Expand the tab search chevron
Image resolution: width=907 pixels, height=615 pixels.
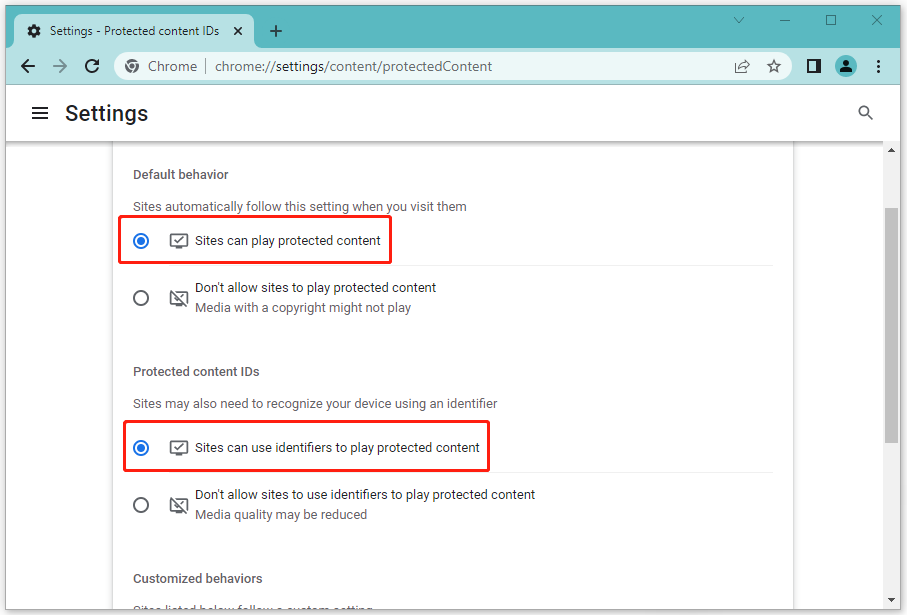[x=739, y=20]
